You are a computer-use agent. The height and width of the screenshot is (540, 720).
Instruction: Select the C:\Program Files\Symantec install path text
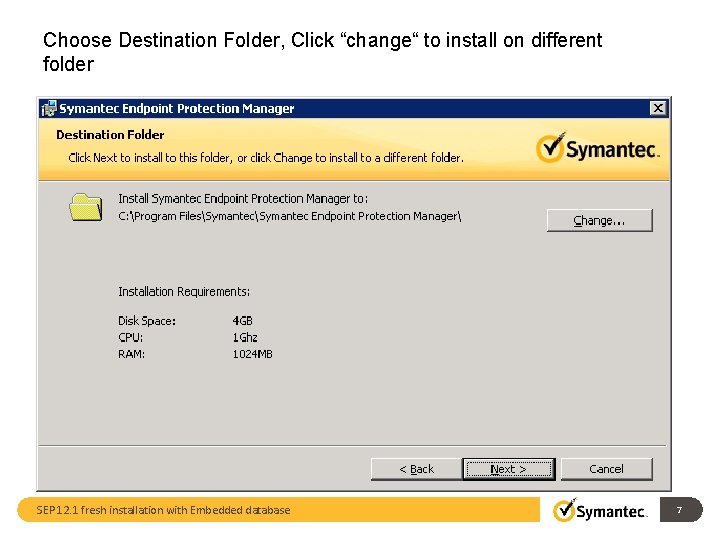click(289, 216)
